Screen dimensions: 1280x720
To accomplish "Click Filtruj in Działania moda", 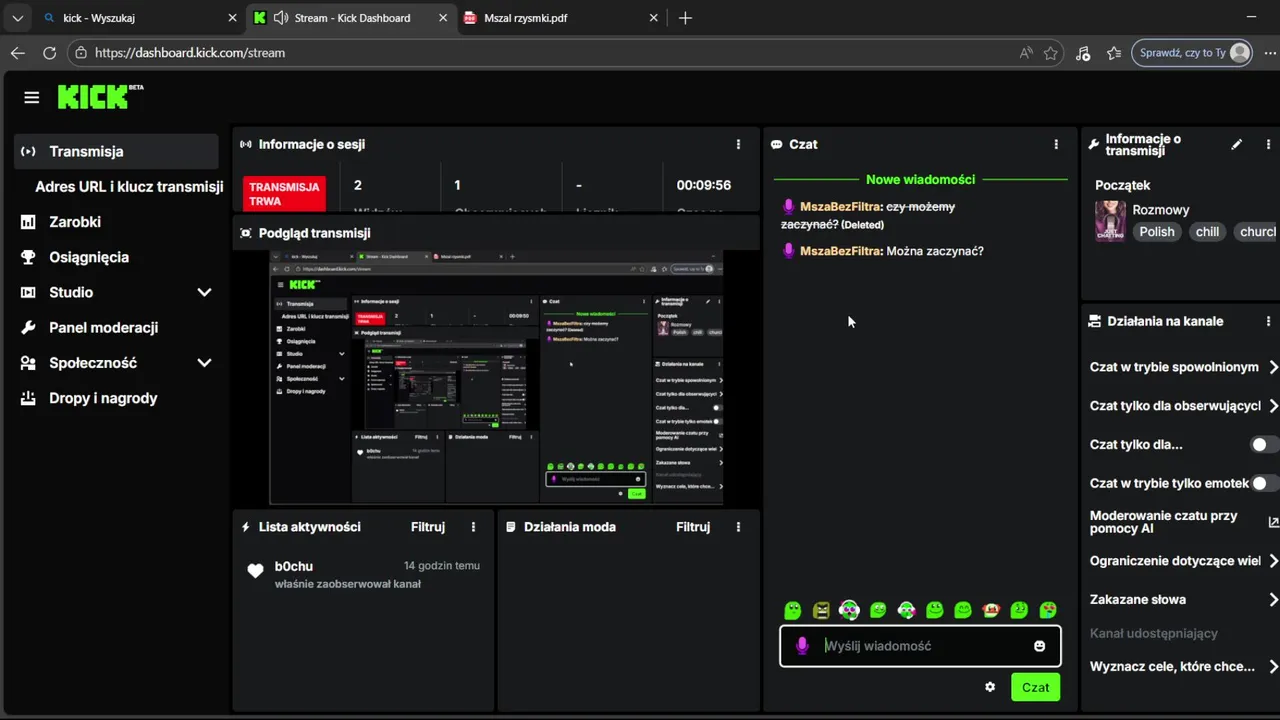I will pyautogui.click(x=693, y=527).
